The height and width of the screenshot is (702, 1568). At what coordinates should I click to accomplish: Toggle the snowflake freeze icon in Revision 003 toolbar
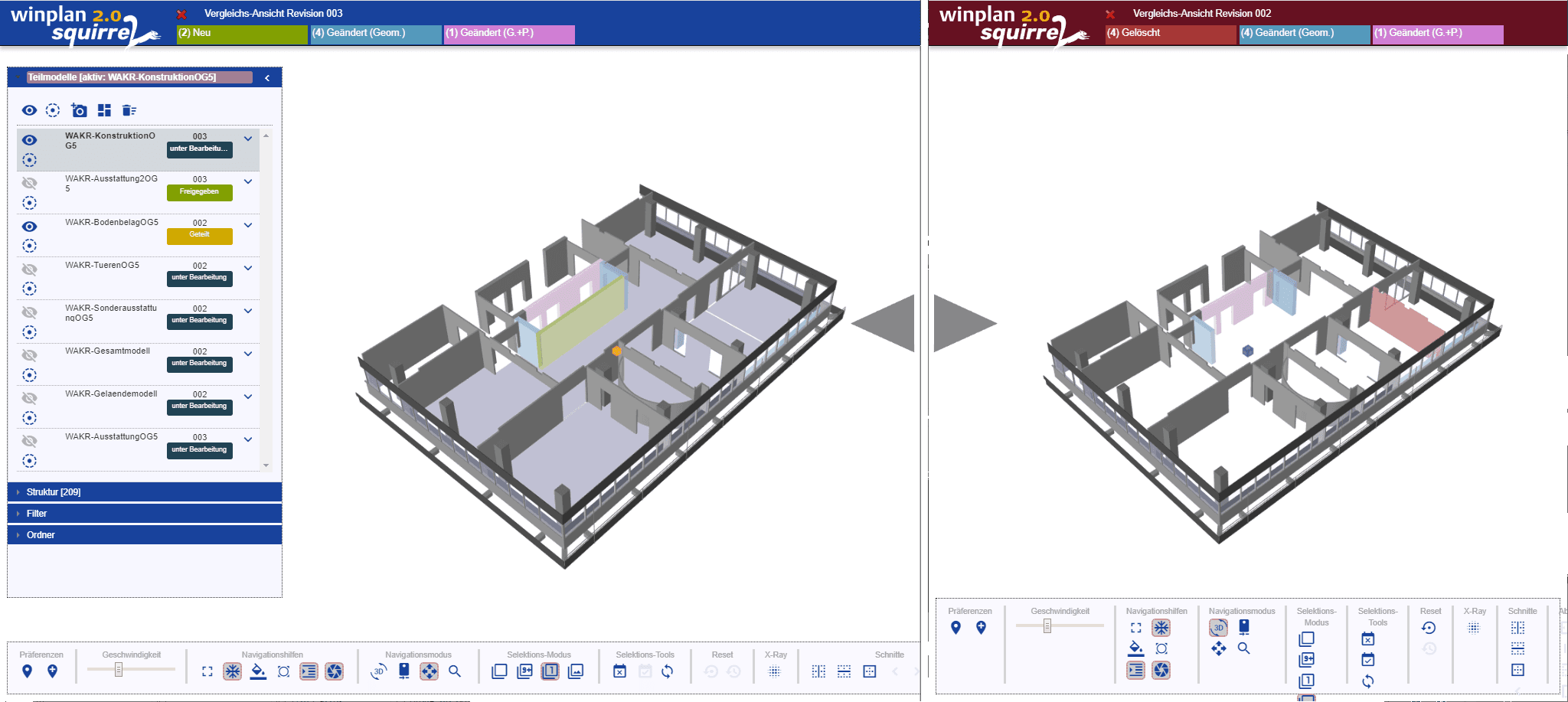(x=232, y=671)
